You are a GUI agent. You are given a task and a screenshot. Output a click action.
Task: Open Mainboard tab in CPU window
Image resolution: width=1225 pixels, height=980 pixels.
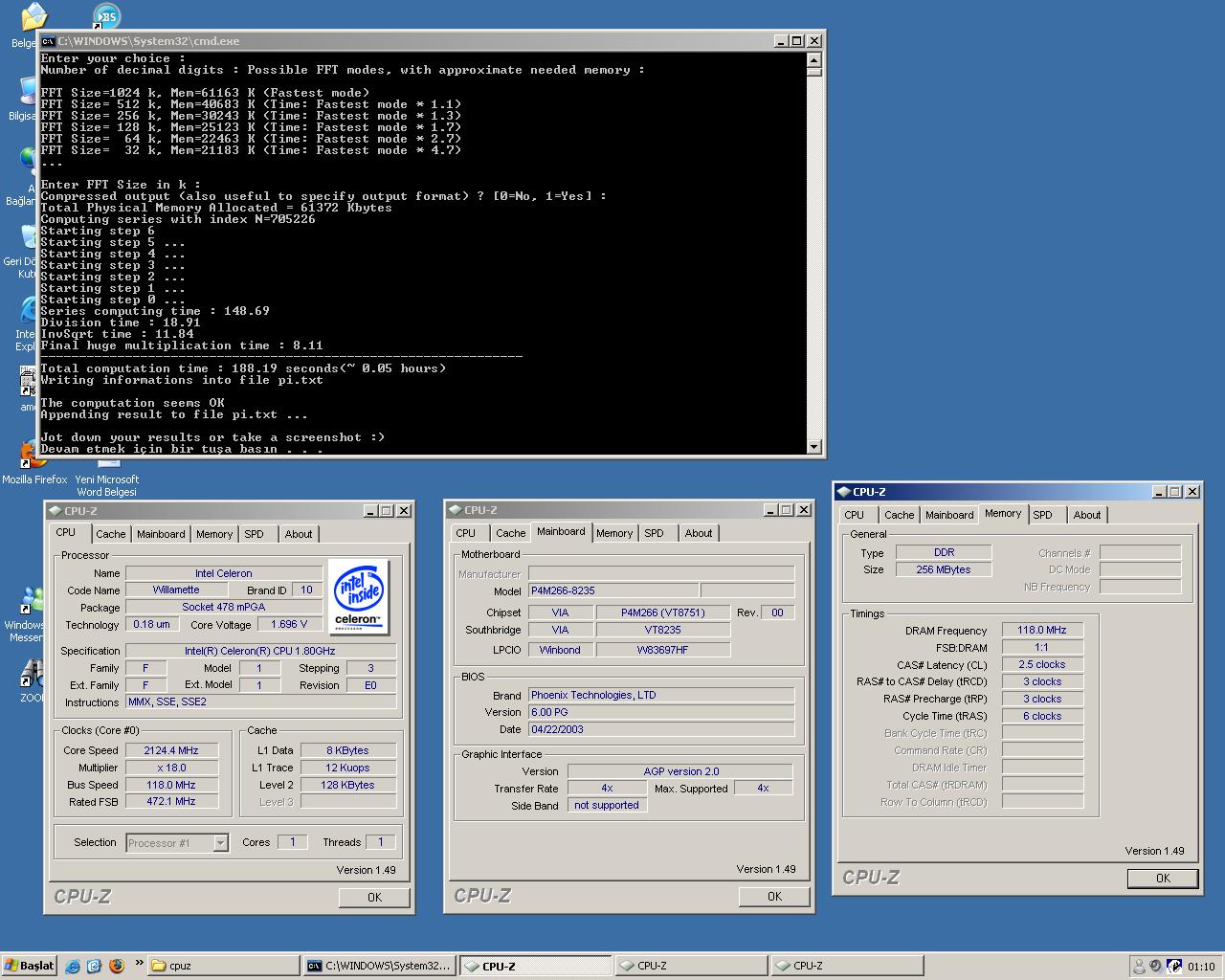pos(161,534)
